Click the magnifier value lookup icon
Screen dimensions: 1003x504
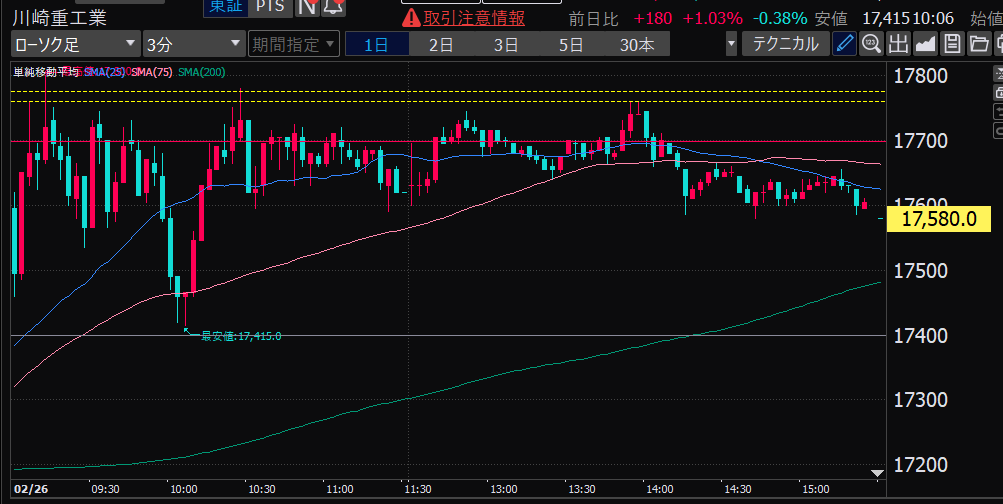click(872, 44)
